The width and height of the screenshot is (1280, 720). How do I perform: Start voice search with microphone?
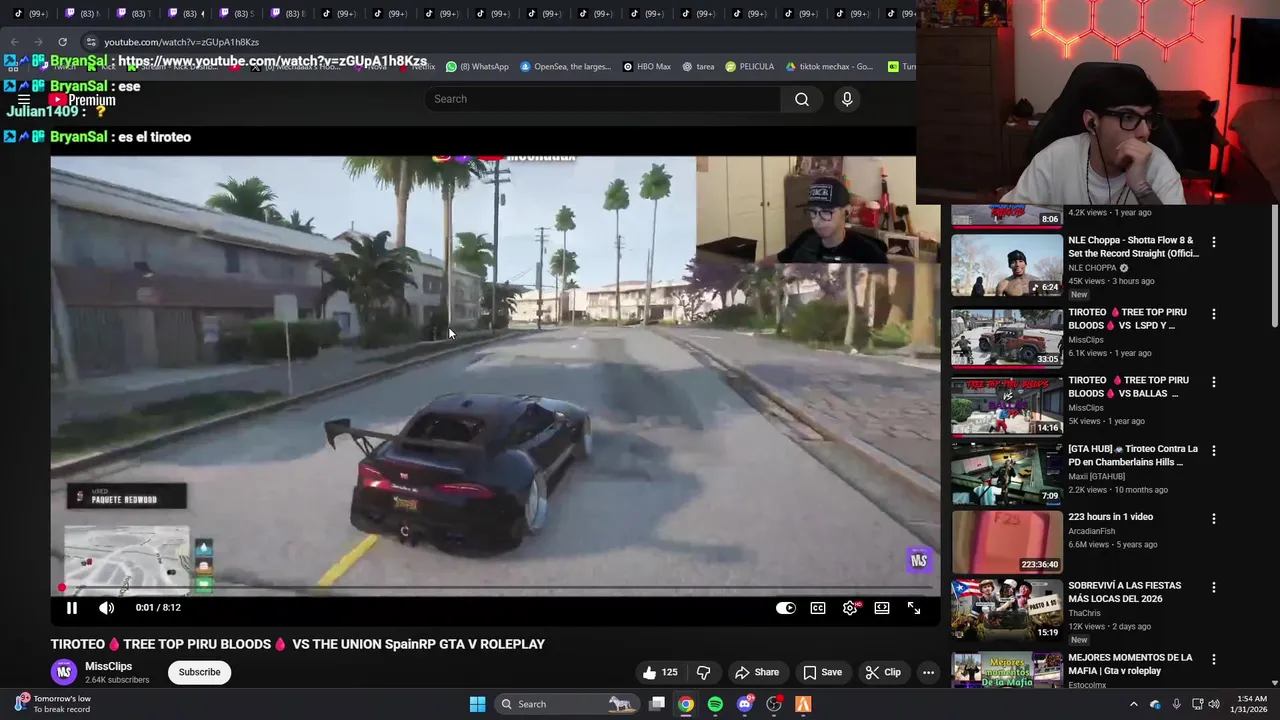[847, 99]
